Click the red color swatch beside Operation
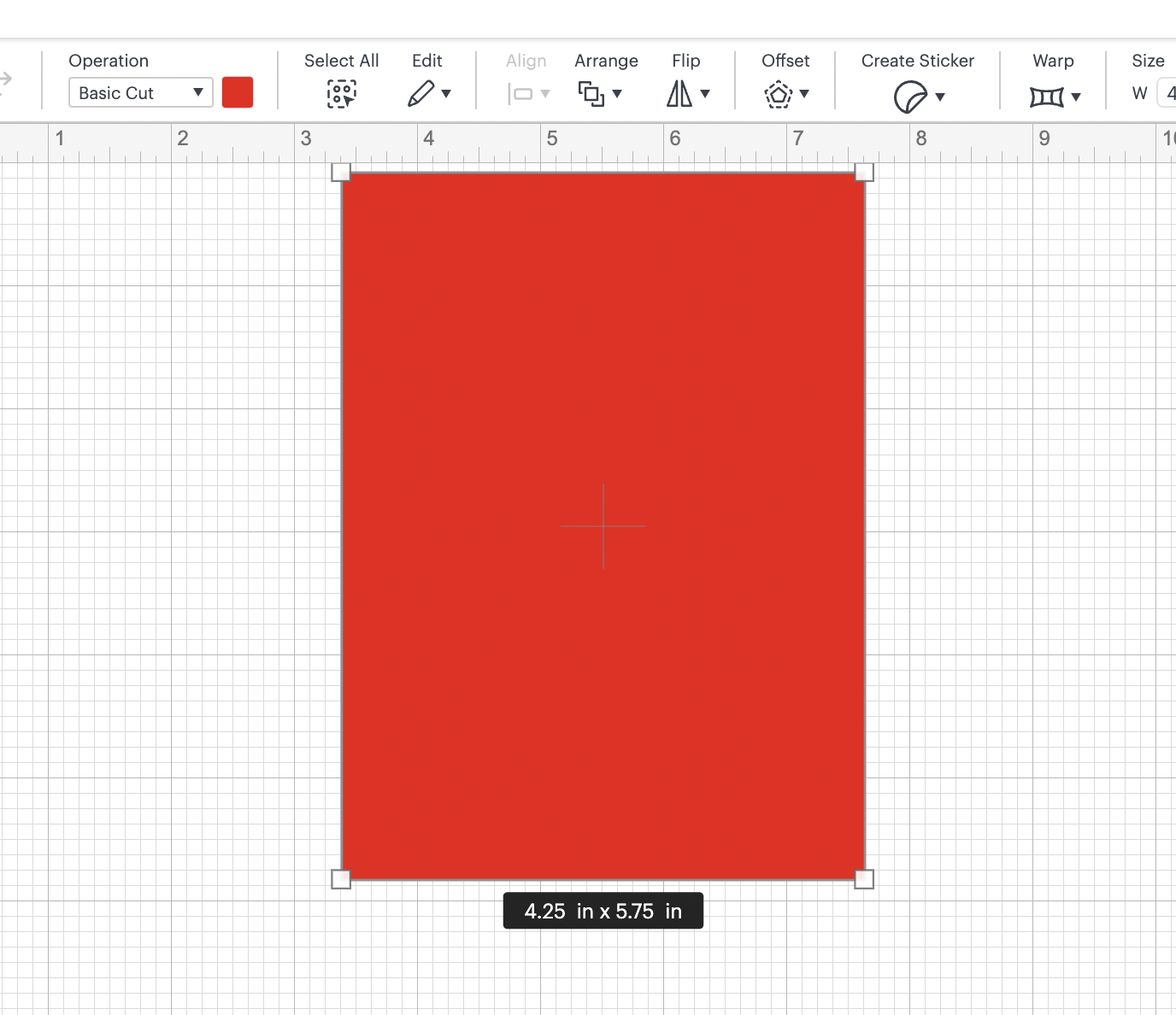 click(238, 92)
